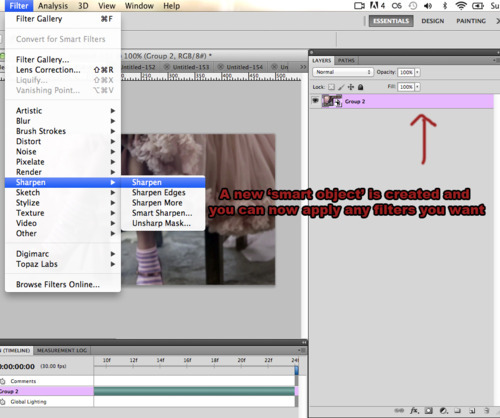Create a new layer

(472, 410)
